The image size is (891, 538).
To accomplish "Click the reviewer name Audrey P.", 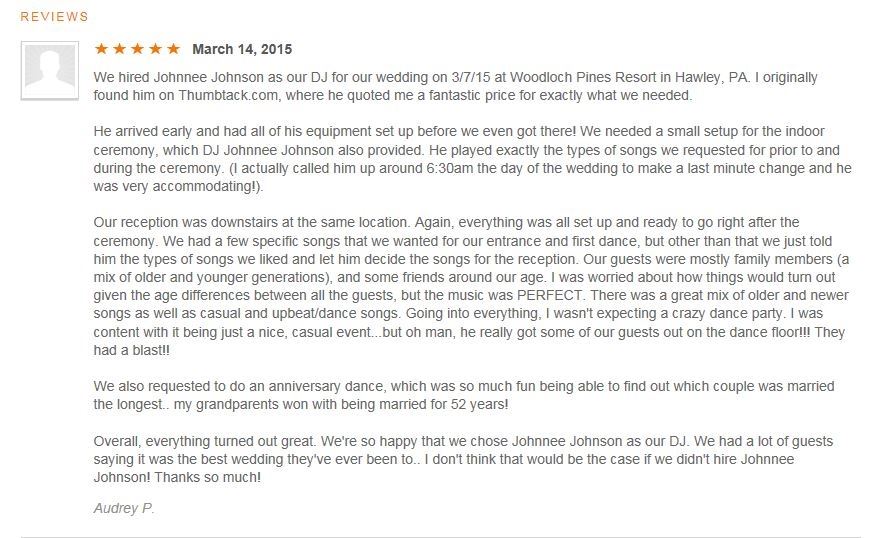I will [x=125, y=508].
